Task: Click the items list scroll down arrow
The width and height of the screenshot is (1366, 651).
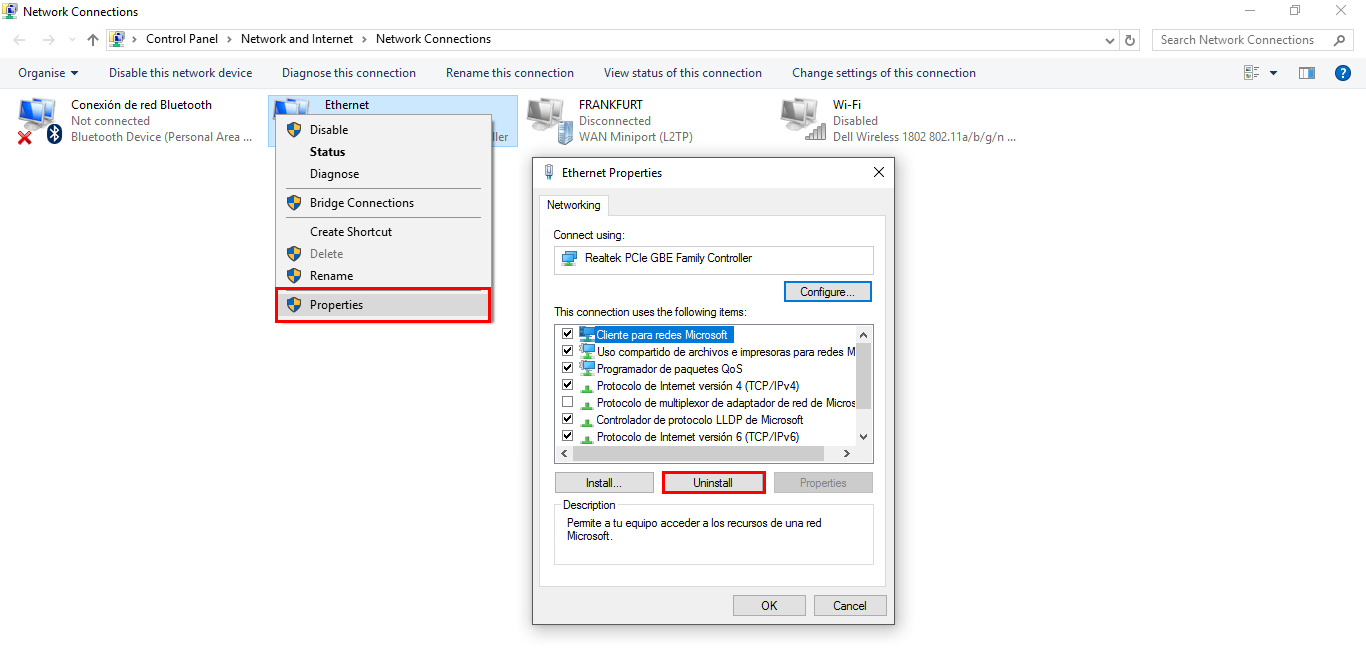Action: click(x=864, y=437)
